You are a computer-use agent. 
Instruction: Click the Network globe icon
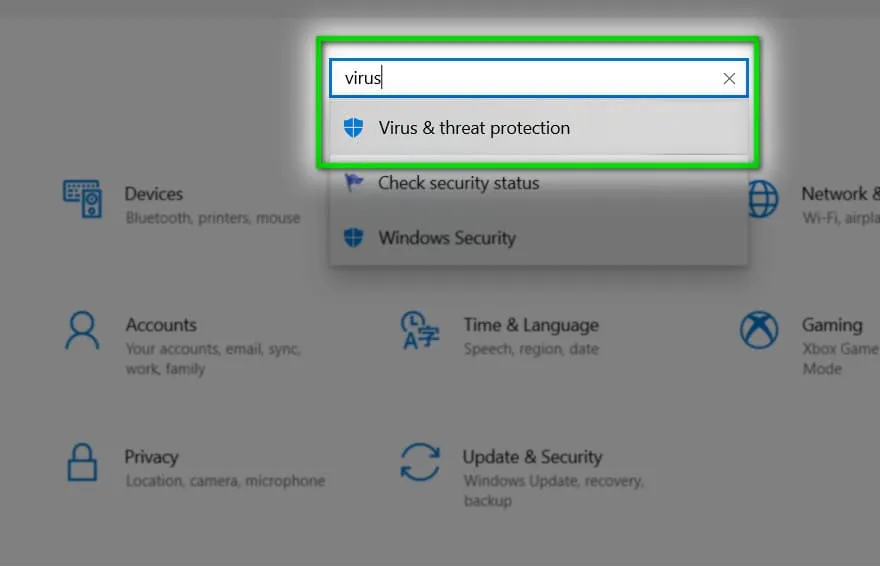coord(763,199)
